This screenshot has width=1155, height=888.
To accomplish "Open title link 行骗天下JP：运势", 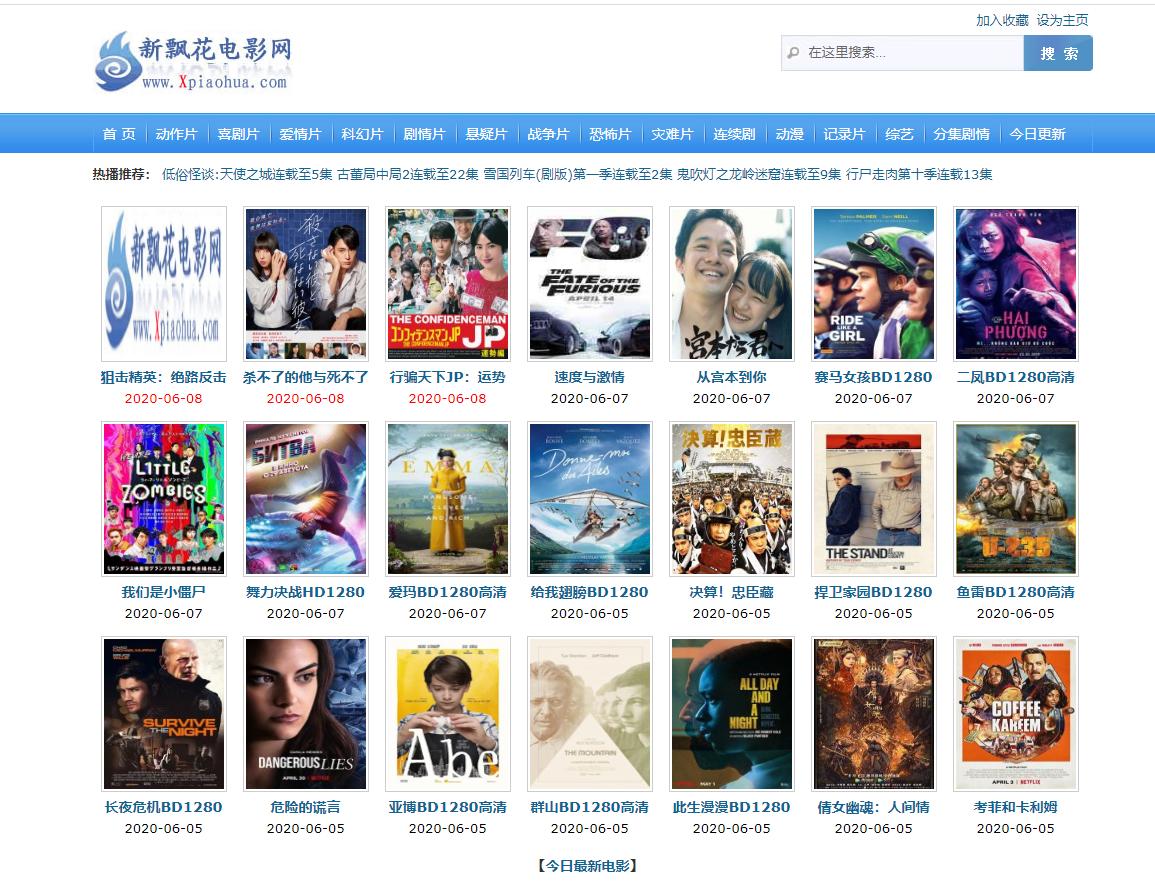I will pos(448,377).
